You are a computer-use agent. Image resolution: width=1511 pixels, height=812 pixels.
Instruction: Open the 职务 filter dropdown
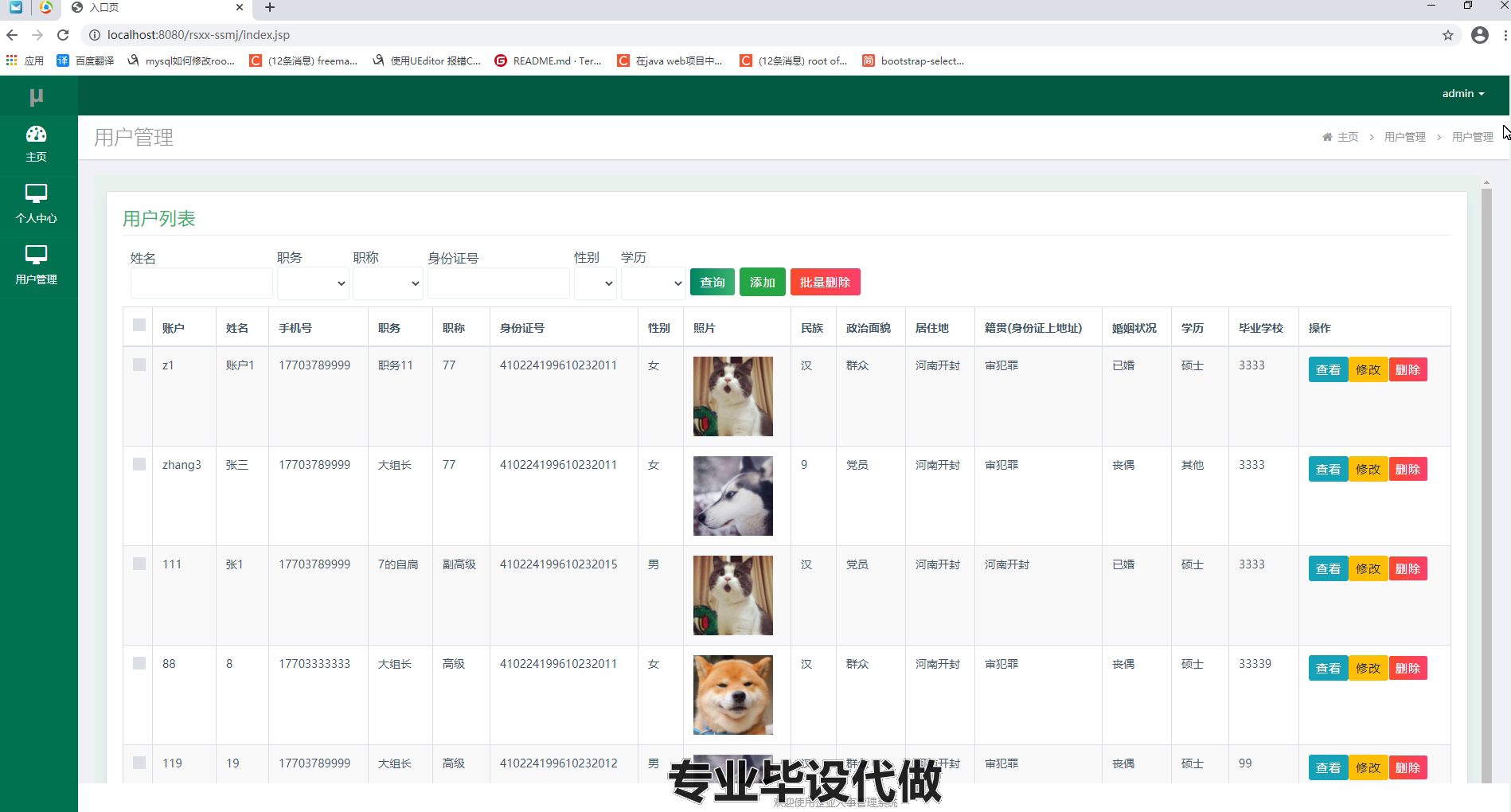pyautogui.click(x=313, y=283)
